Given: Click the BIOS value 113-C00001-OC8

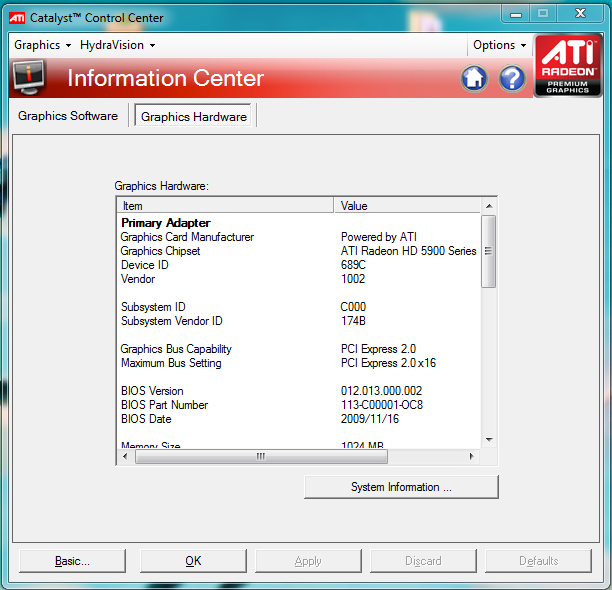Looking at the screenshot, I should click(382, 405).
